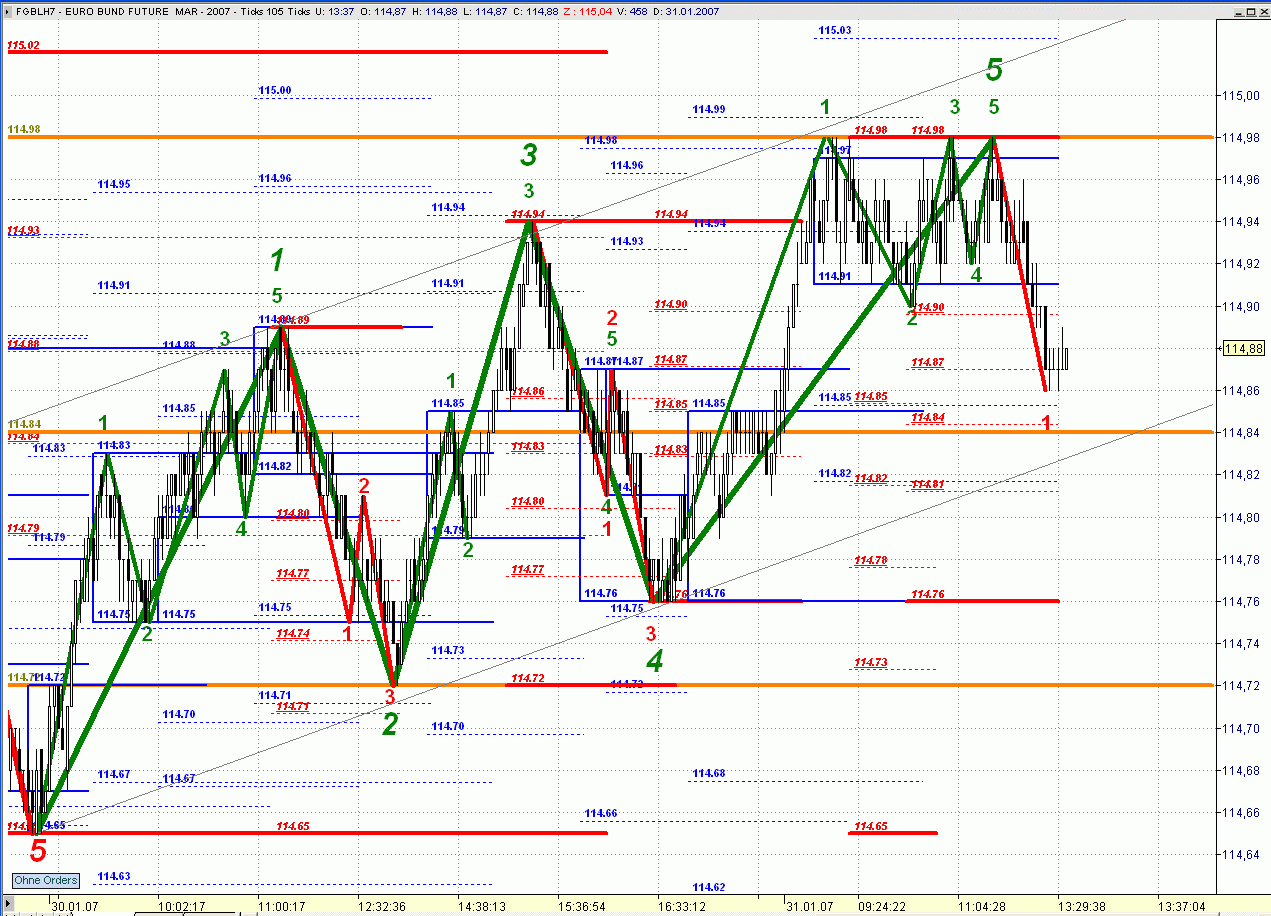The width and height of the screenshot is (1271, 916).
Task: Click the red 114.81 level label
Action: 927,485
